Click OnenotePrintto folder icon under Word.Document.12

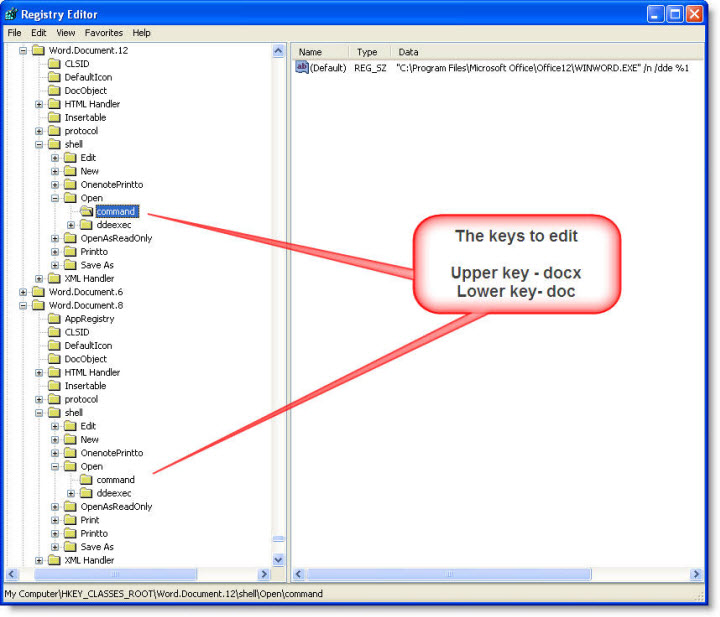tap(70, 185)
